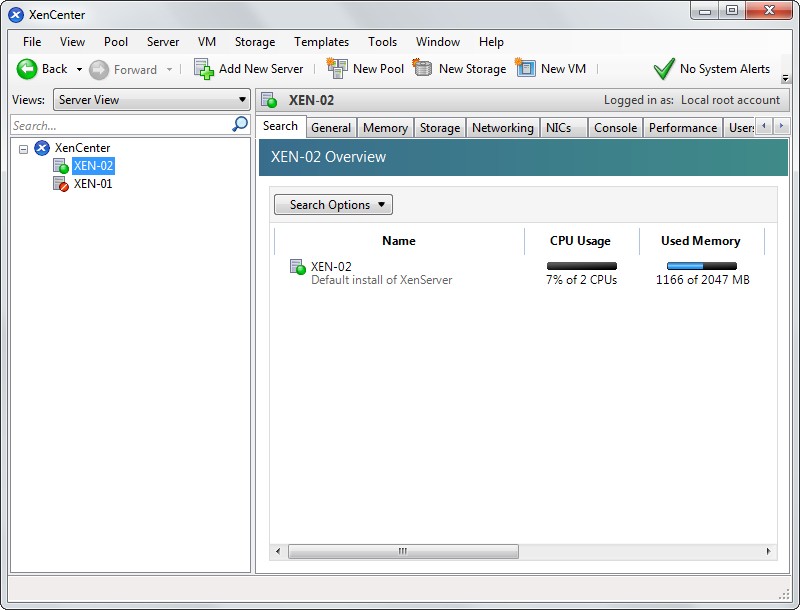Click XEN-02 server icon in results list
The image size is (800, 610).
pyautogui.click(x=297, y=267)
